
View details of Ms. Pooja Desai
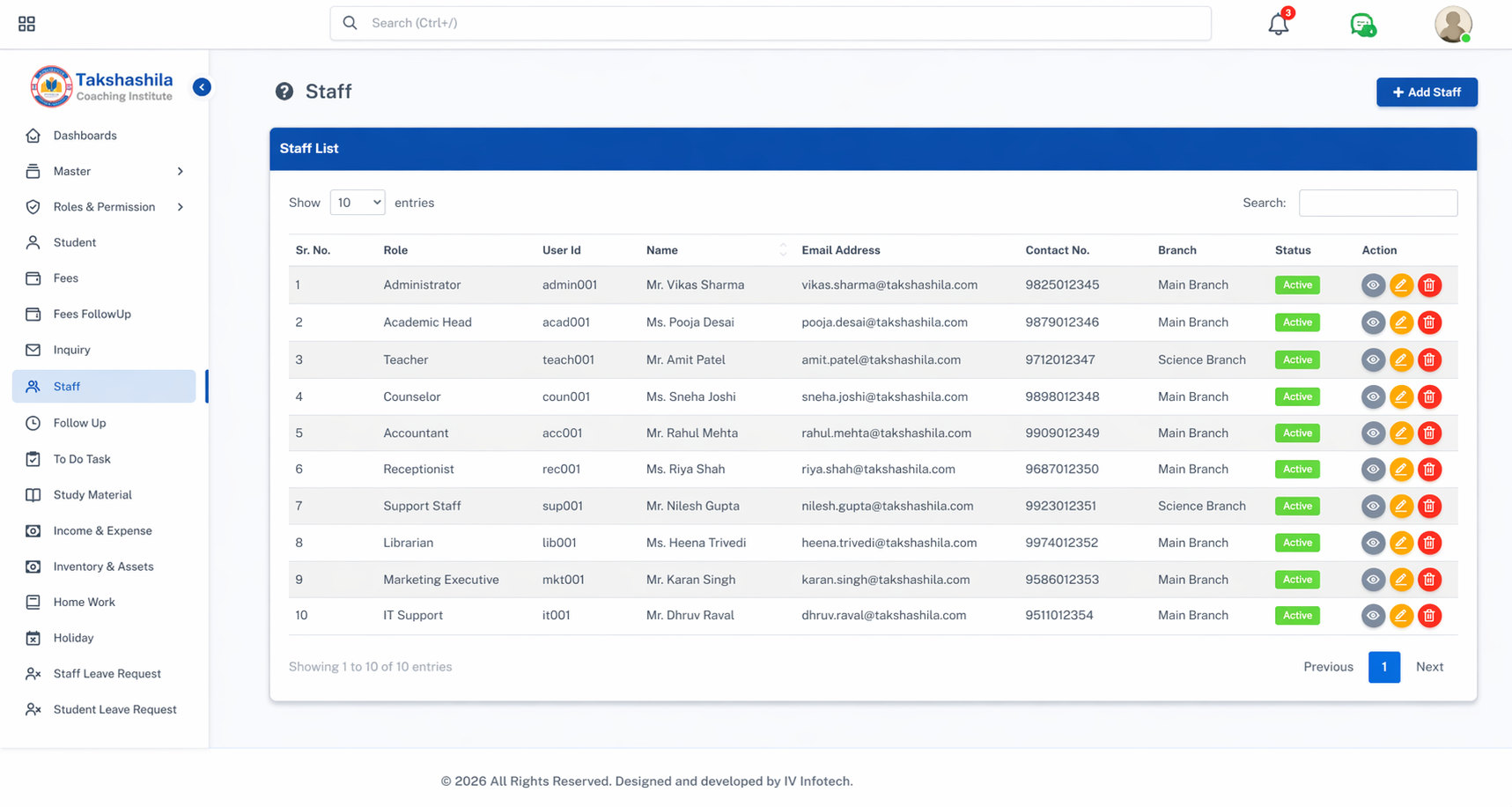(1373, 322)
